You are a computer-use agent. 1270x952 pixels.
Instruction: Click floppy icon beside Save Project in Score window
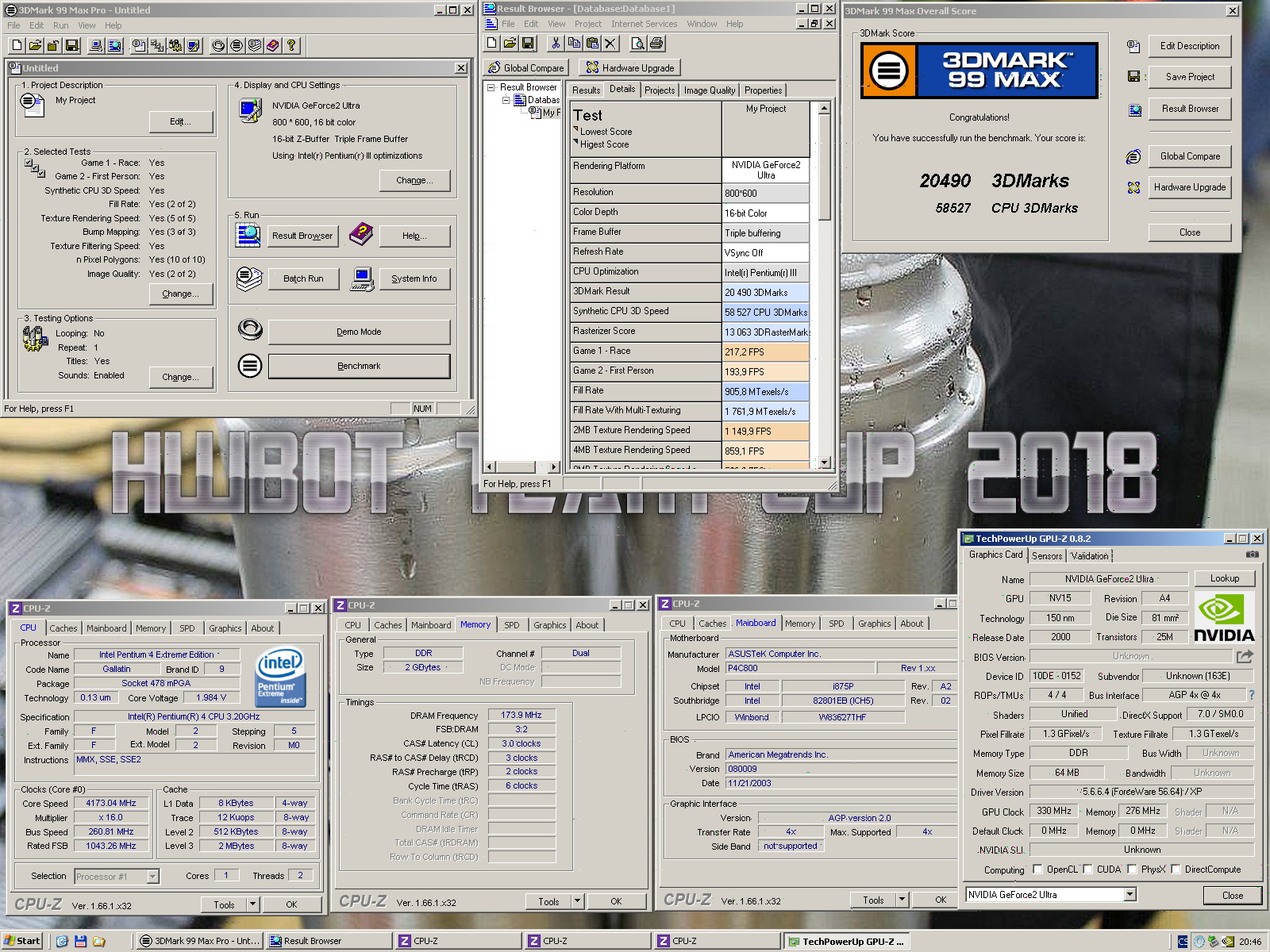pos(1133,77)
